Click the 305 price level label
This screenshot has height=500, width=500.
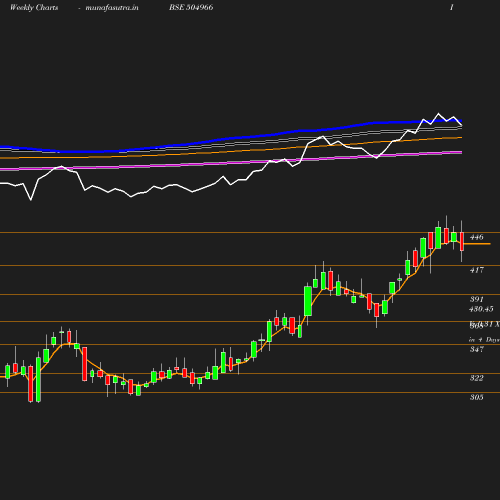coord(477,397)
